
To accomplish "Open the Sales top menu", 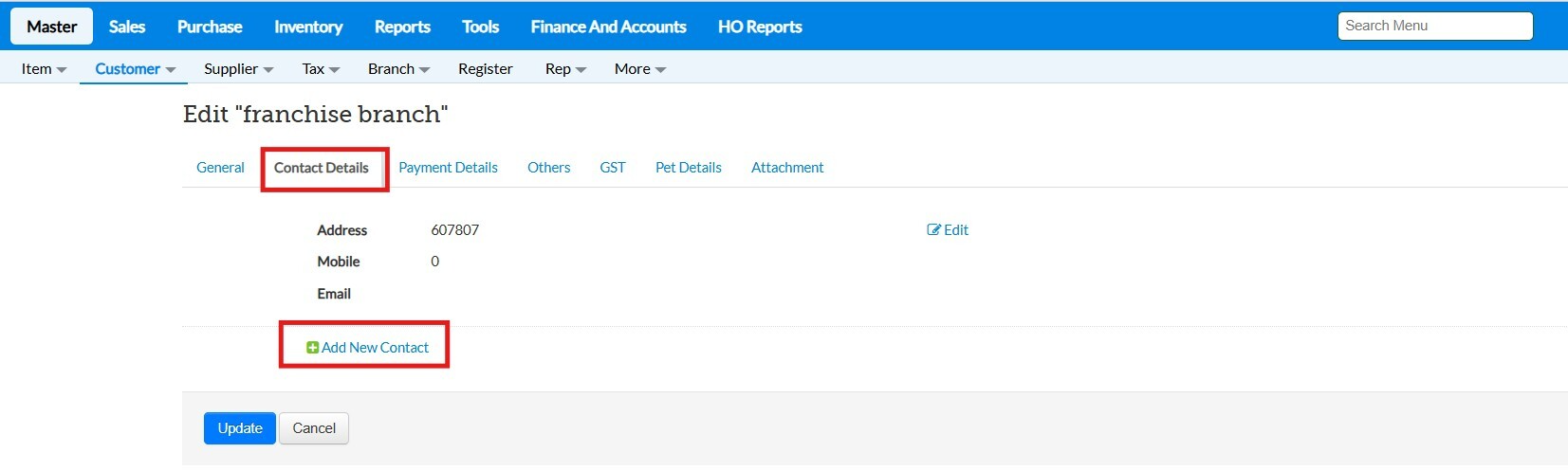I will (127, 27).
